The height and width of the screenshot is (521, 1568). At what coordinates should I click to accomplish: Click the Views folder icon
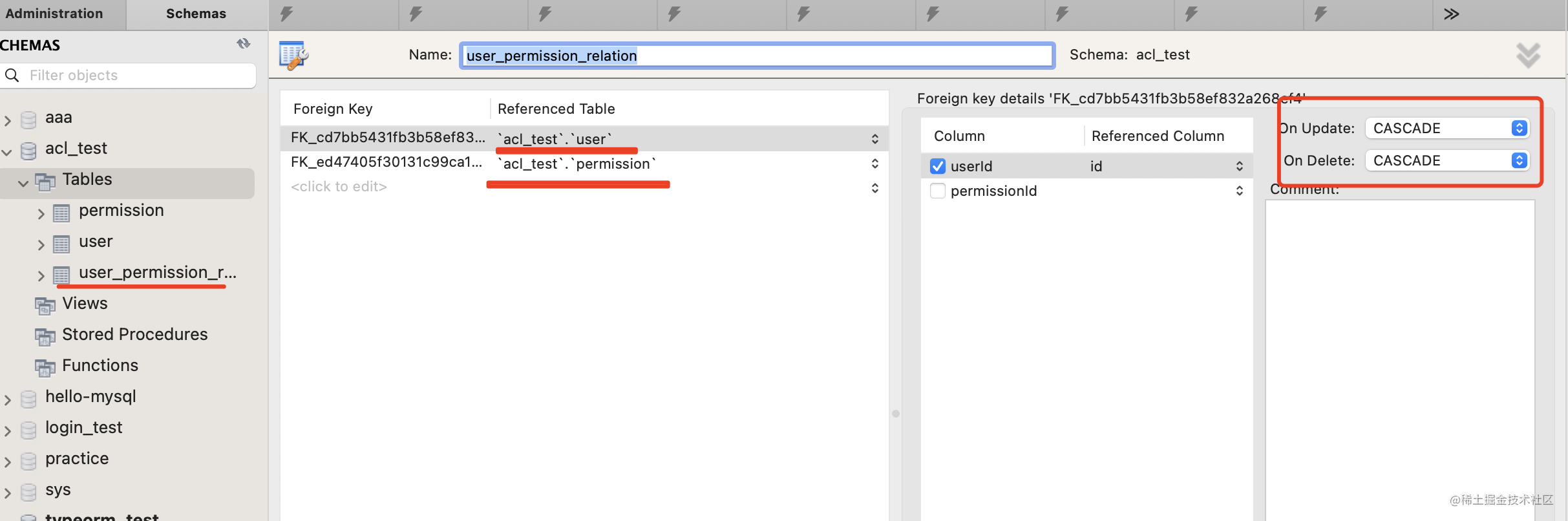click(45, 305)
